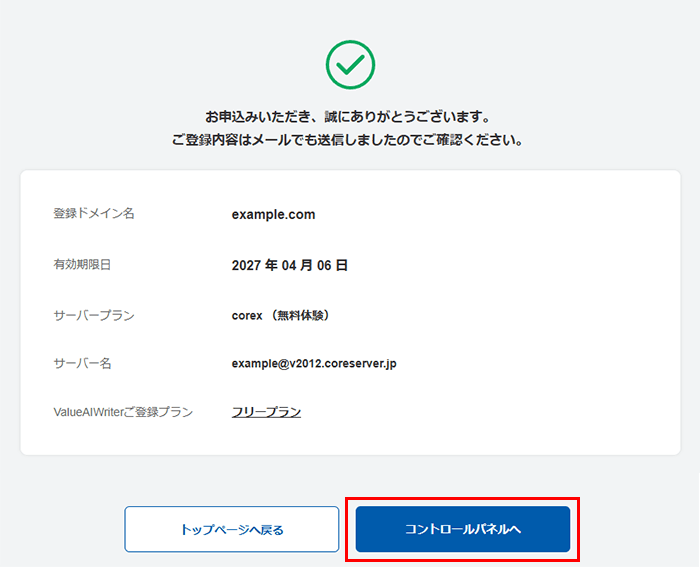Click the お申込みいただき thank-you message line
Screen dimensions: 700x568
pos(350,115)
